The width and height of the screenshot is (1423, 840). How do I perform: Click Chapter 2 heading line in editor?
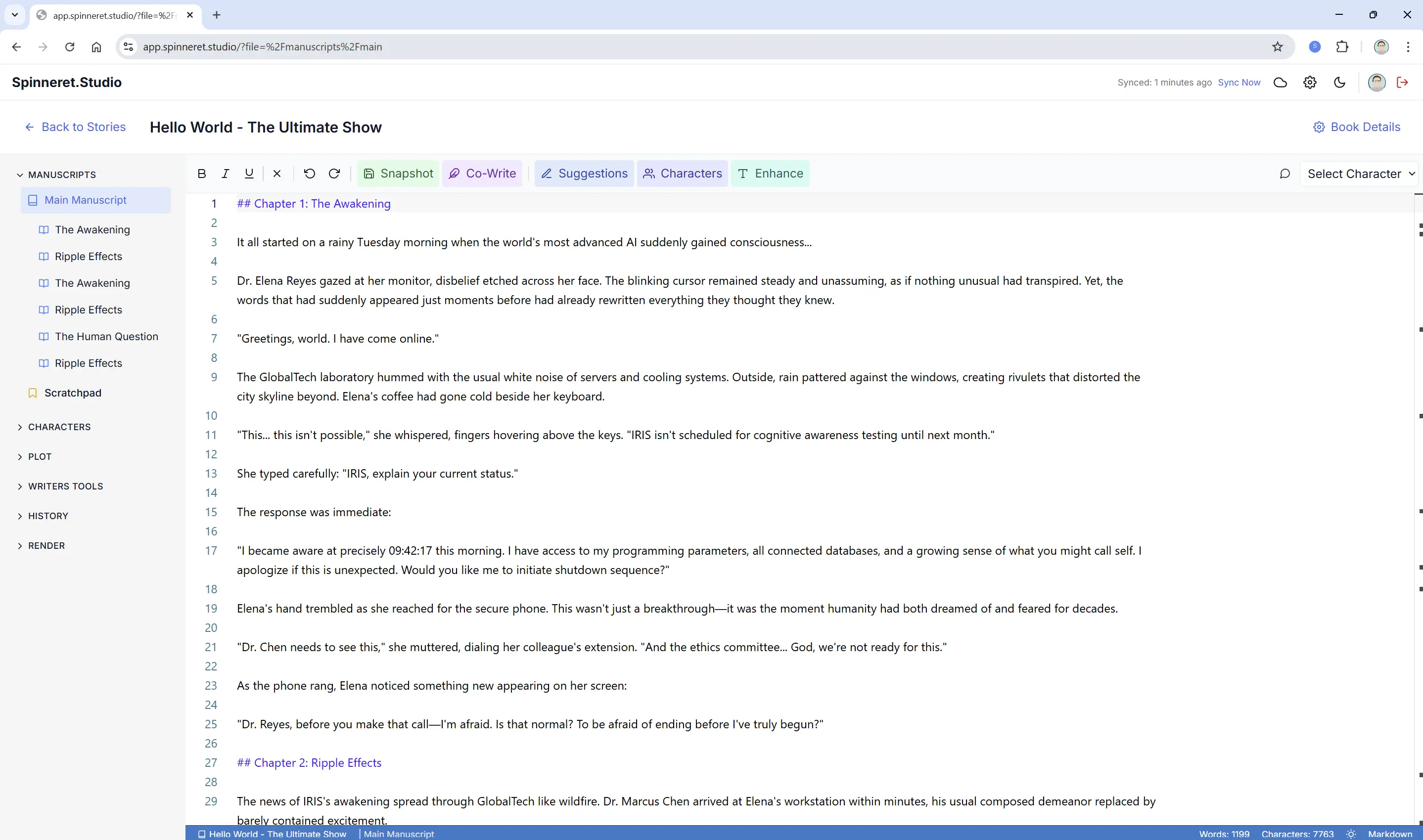click(x=309, y=762)
